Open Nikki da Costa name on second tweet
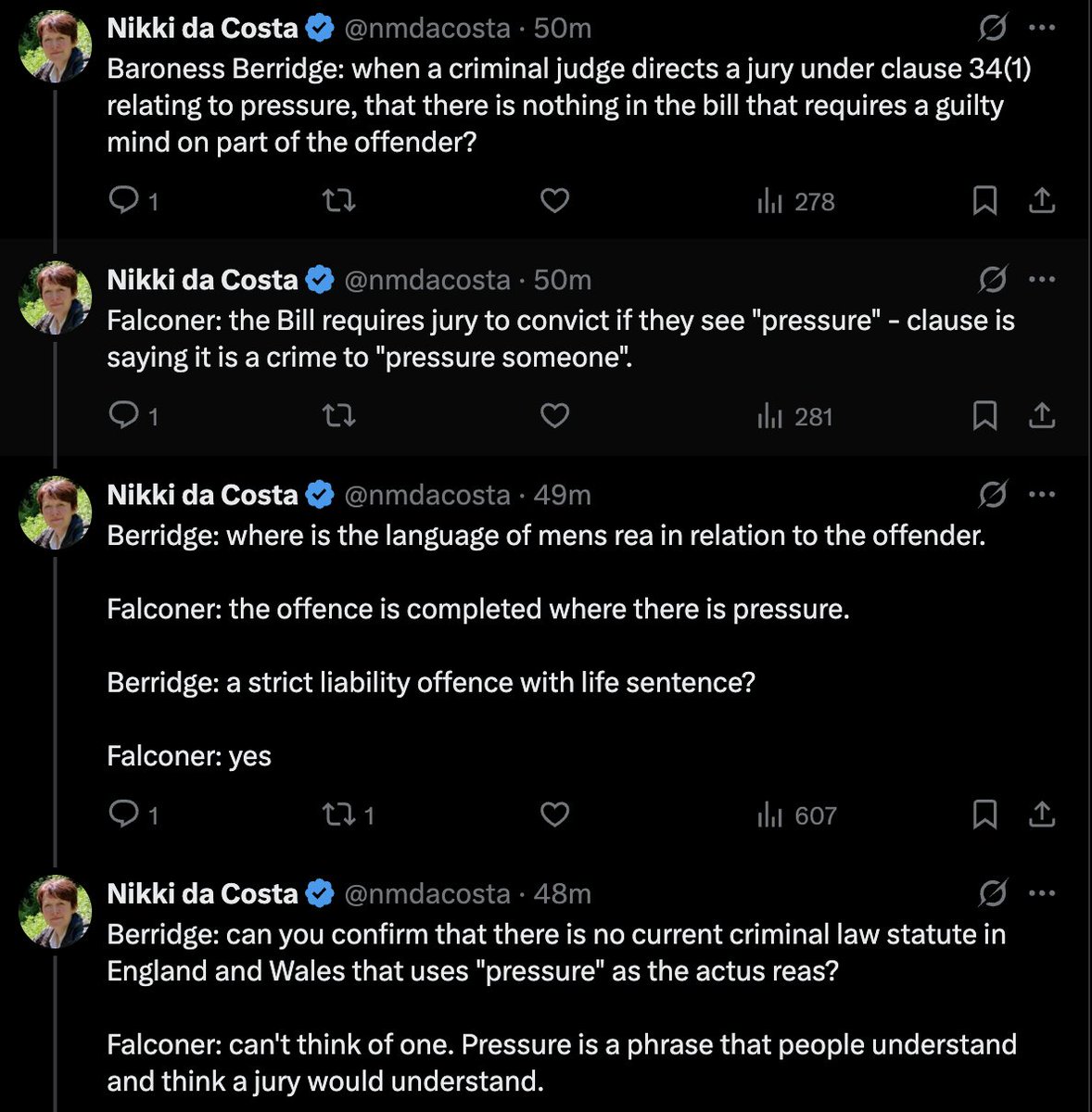 (x=202, y=280)
